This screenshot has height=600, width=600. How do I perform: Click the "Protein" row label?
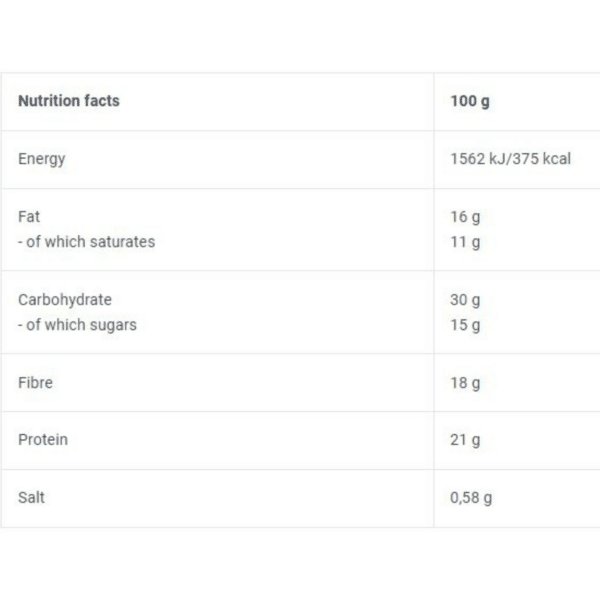[43, 440]
